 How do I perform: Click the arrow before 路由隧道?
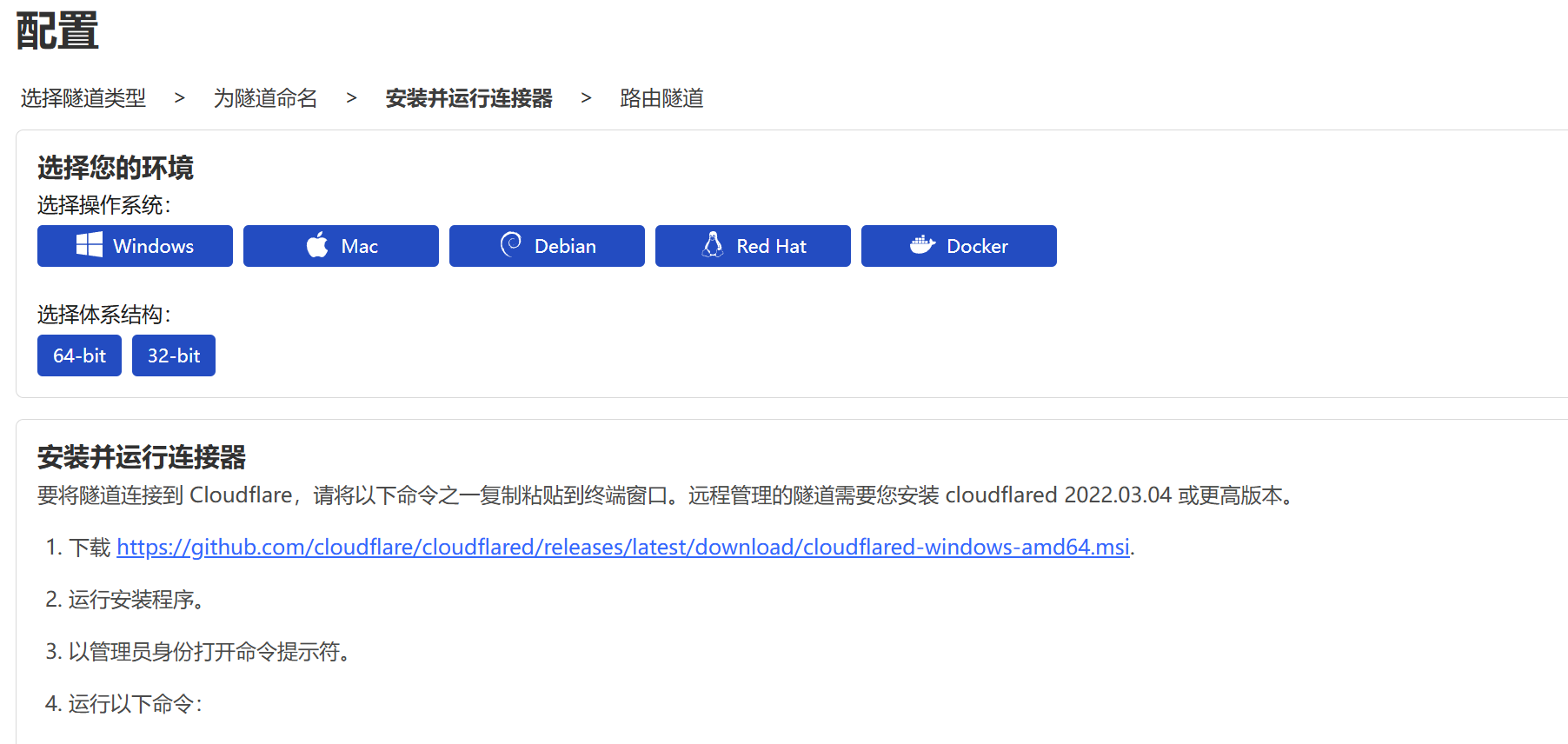click(x=586, y=98)
